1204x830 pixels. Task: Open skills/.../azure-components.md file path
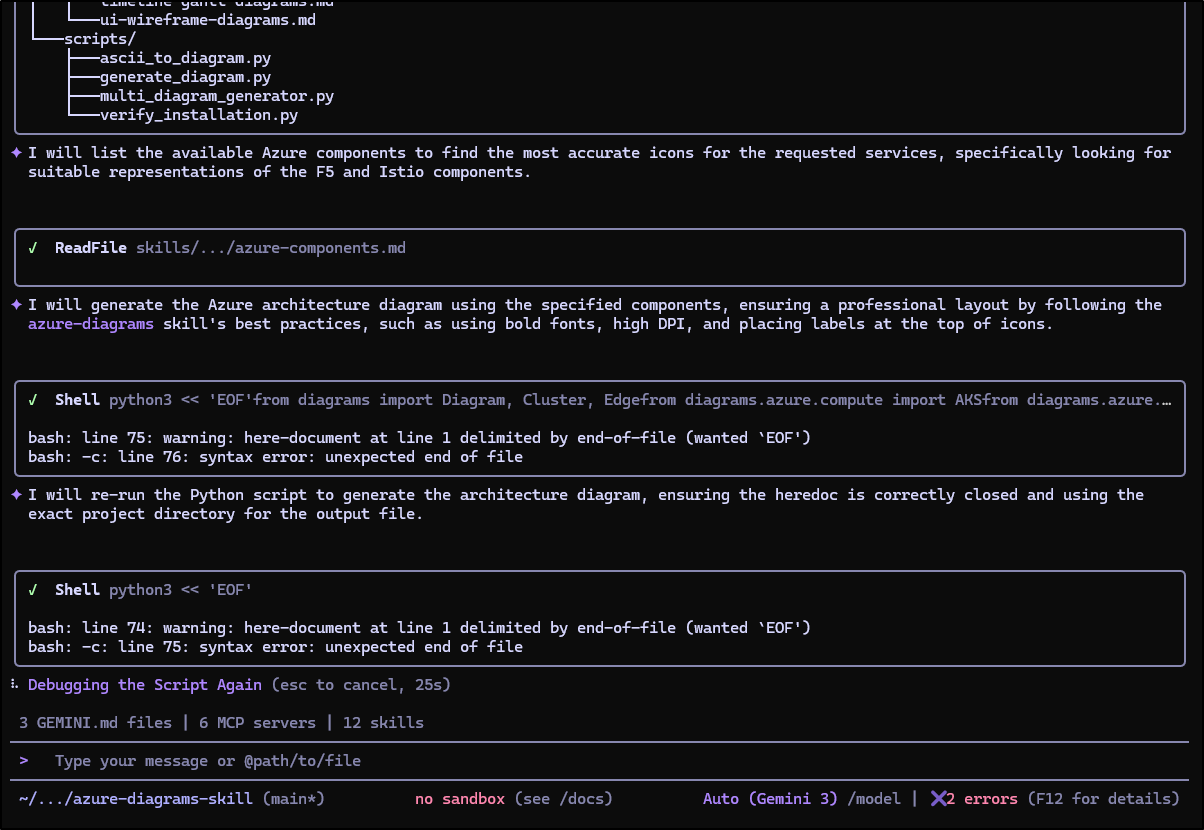point(271,248)
